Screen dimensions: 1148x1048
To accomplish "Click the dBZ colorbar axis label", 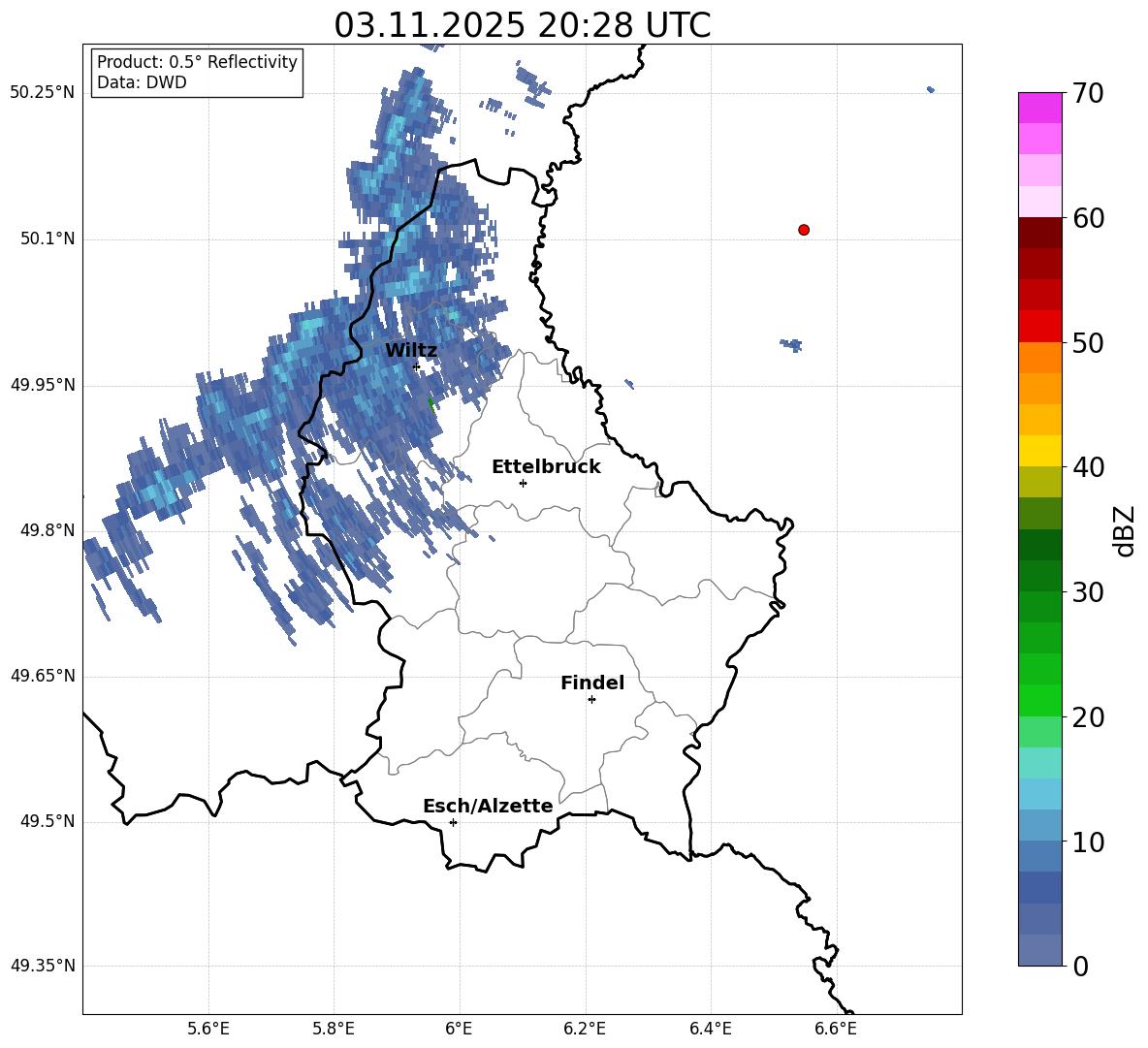I will click(x=1124, y=530).
